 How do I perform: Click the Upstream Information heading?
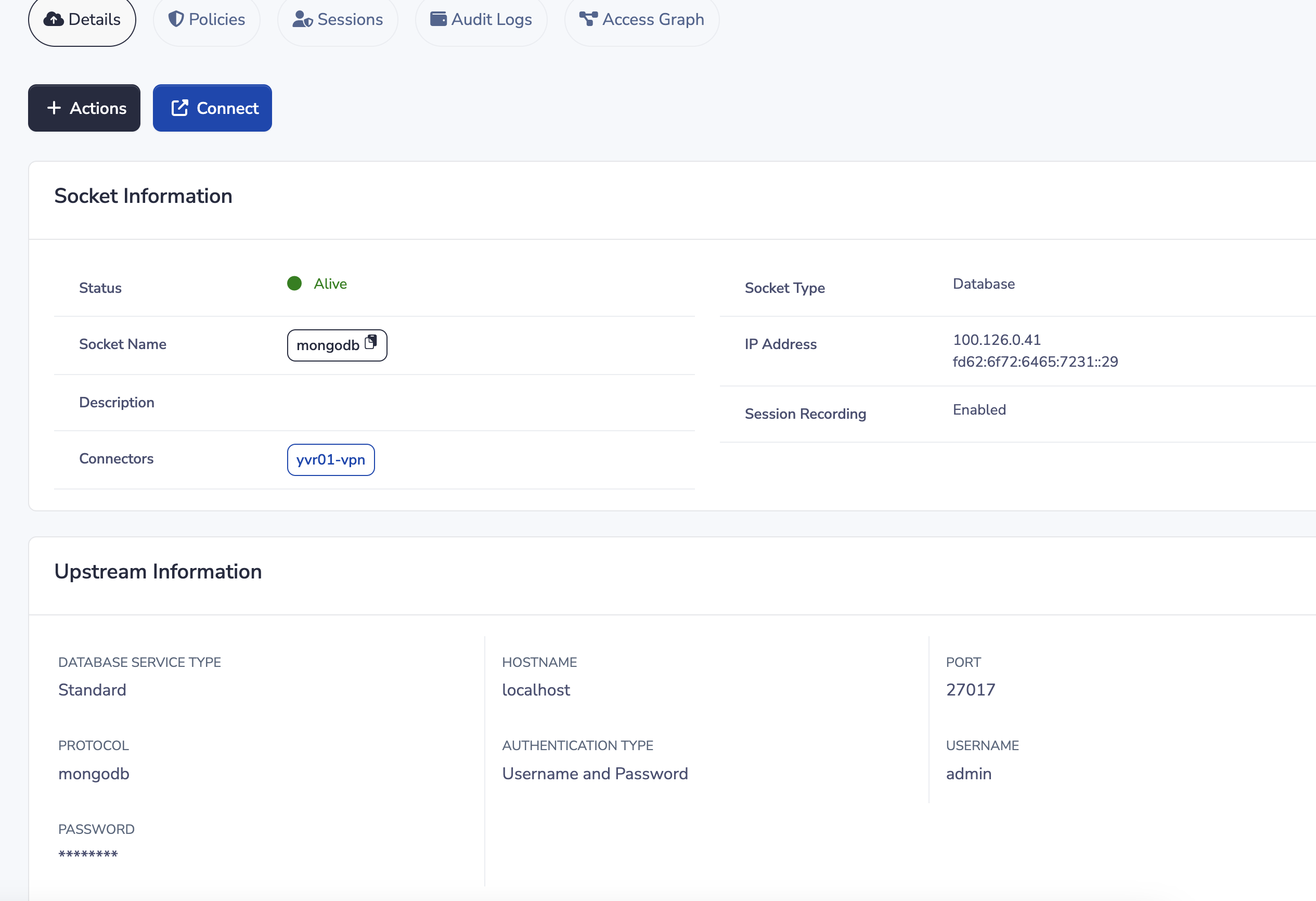(x=158, y=571)
